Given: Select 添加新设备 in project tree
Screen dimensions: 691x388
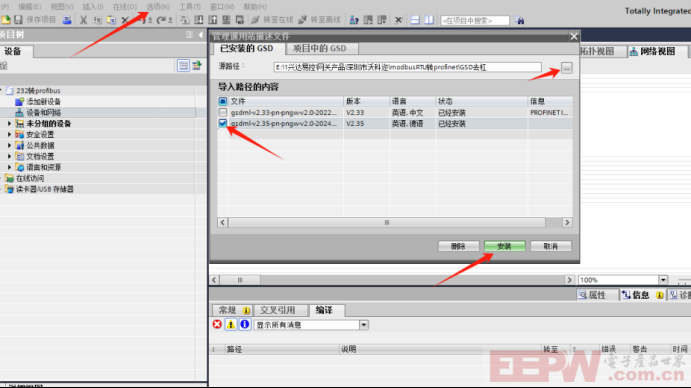Looking at the screenshot, I should pos(43,102).
